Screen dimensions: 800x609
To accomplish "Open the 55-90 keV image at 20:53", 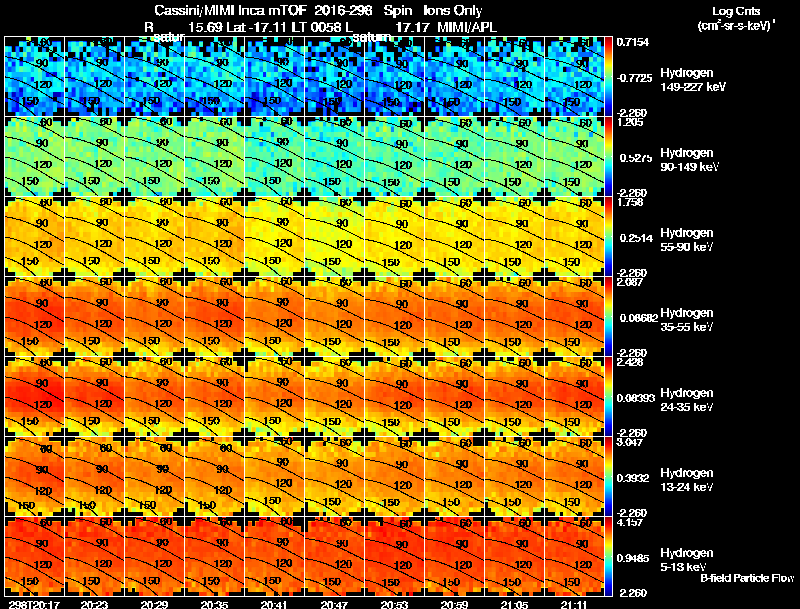I will point(395,236).
